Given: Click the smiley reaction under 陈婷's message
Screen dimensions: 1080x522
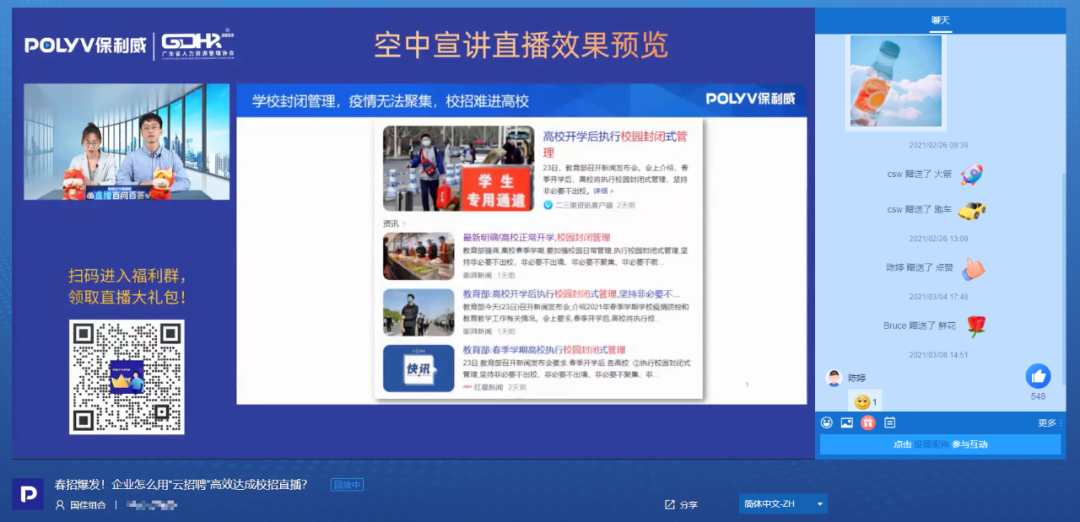Looking at the screenshot, I should pos(861,402).
